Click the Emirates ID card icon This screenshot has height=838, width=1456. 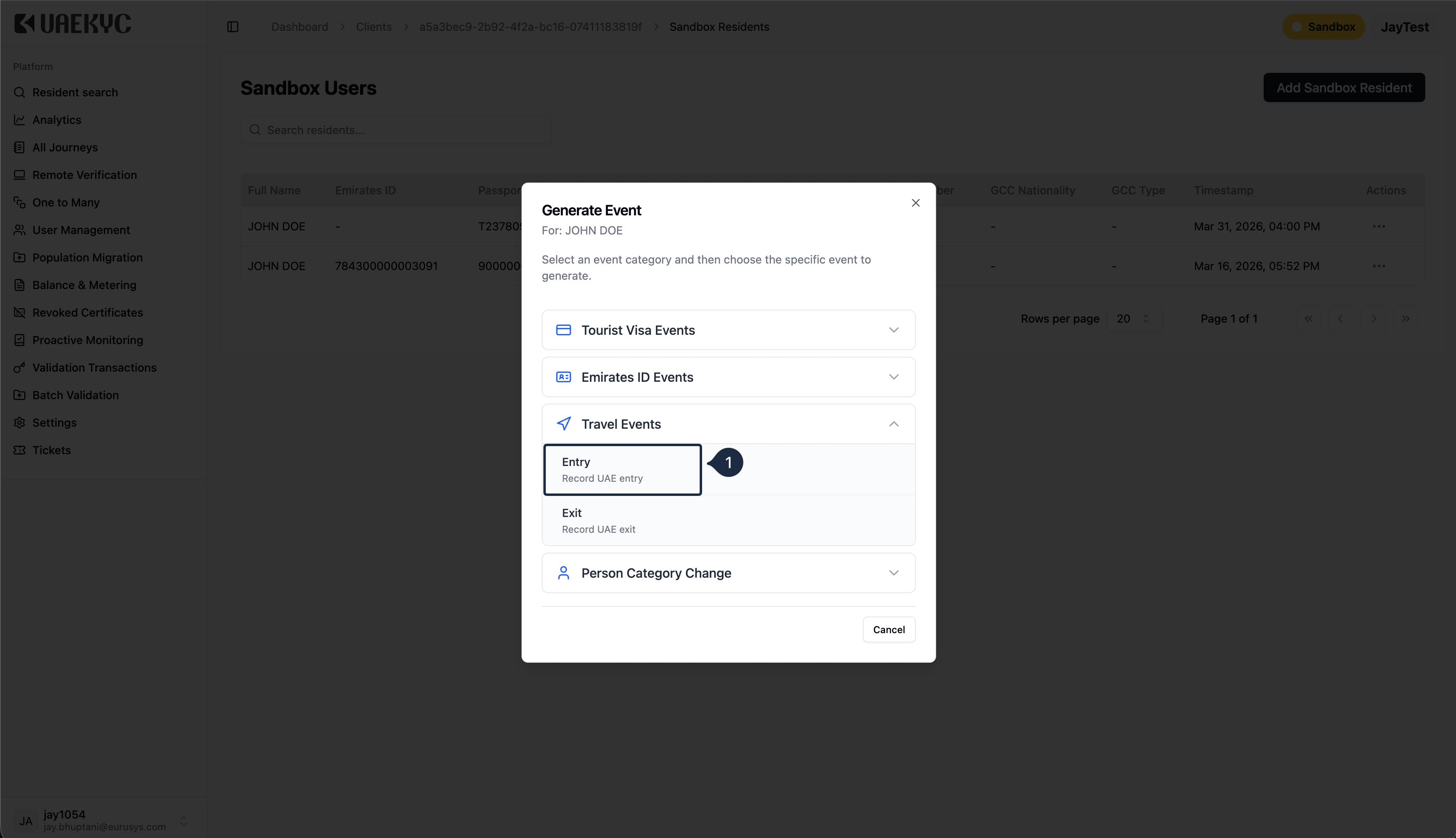(563, 377)
